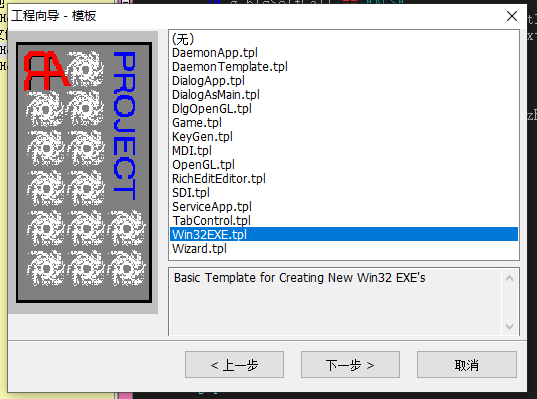Go back with the 上一步 button
This screenshot has height=399, width=537.
(234, 365)
